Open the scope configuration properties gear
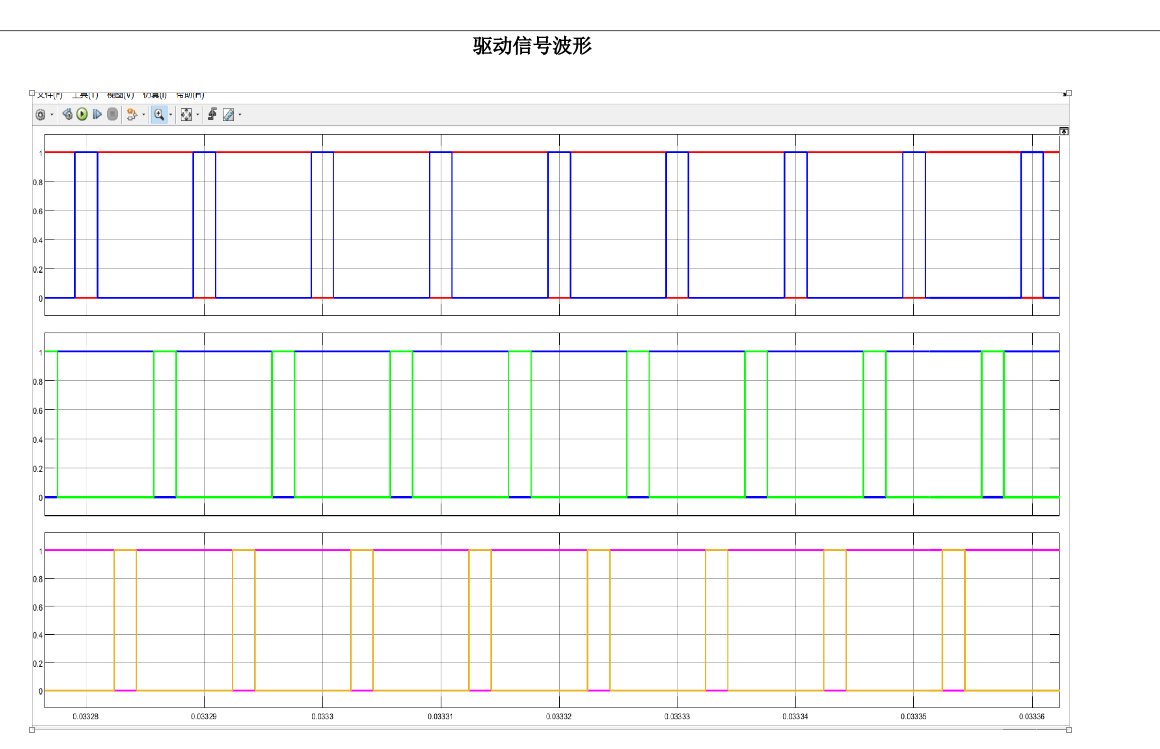This screenshot has width=1160, height=749. pos(41,115)
